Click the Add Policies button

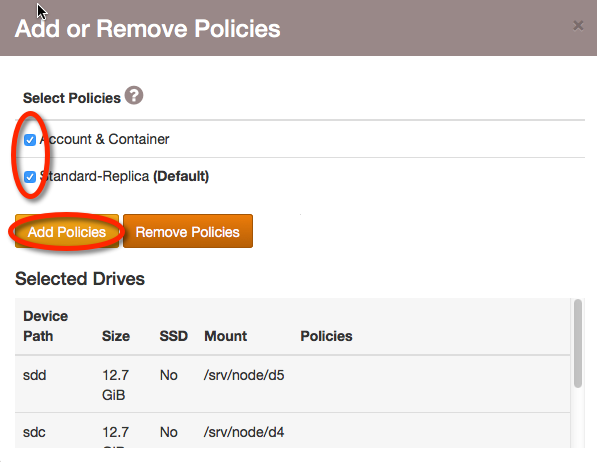point(67,231)
